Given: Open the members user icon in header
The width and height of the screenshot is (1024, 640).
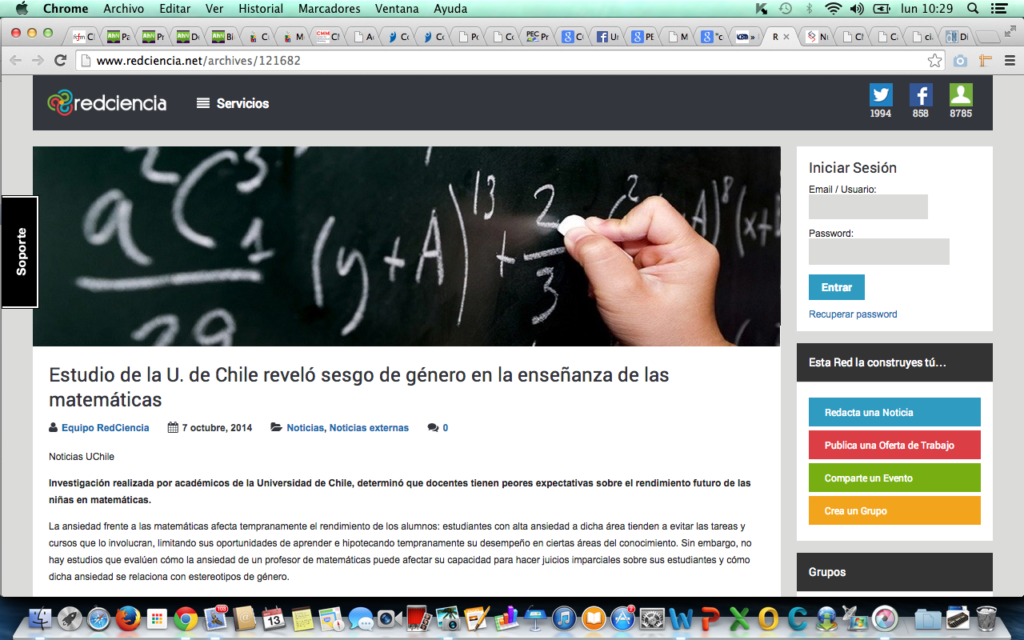Looking at the screenshot, I should click(x=960, y=95).
